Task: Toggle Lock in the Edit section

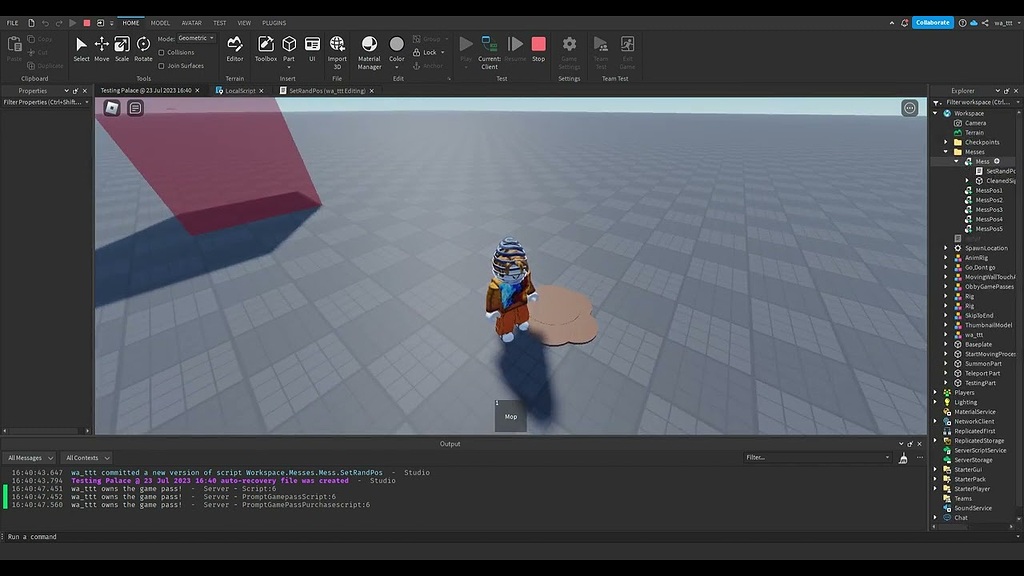Action: [x=423, y=51]
